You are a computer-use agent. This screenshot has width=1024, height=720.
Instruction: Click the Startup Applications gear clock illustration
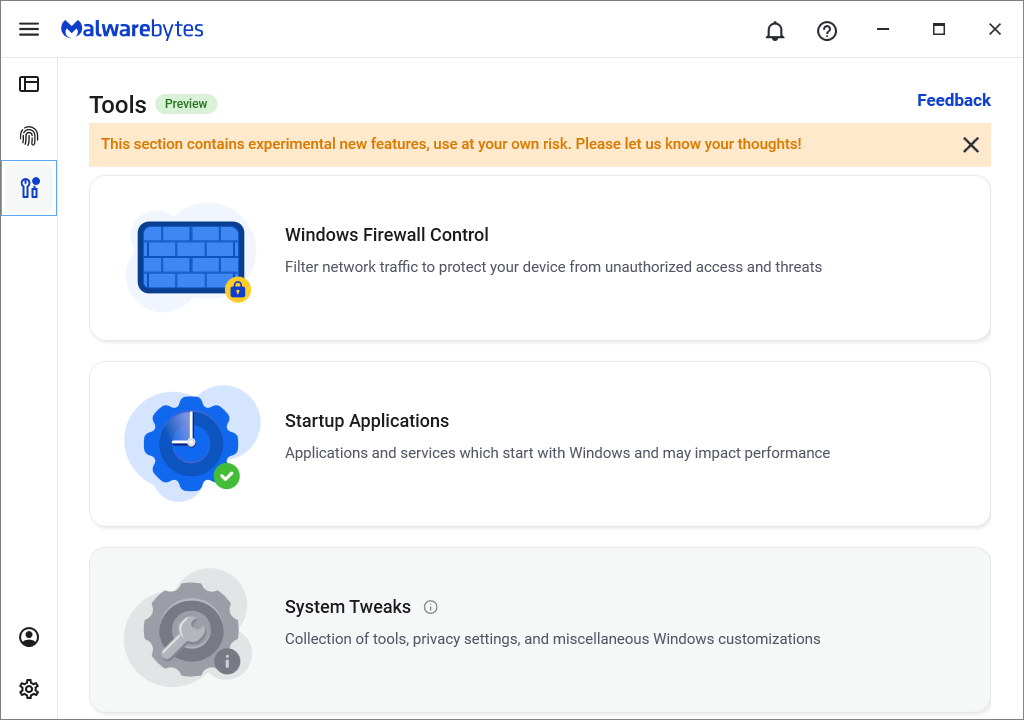[192, 444]
